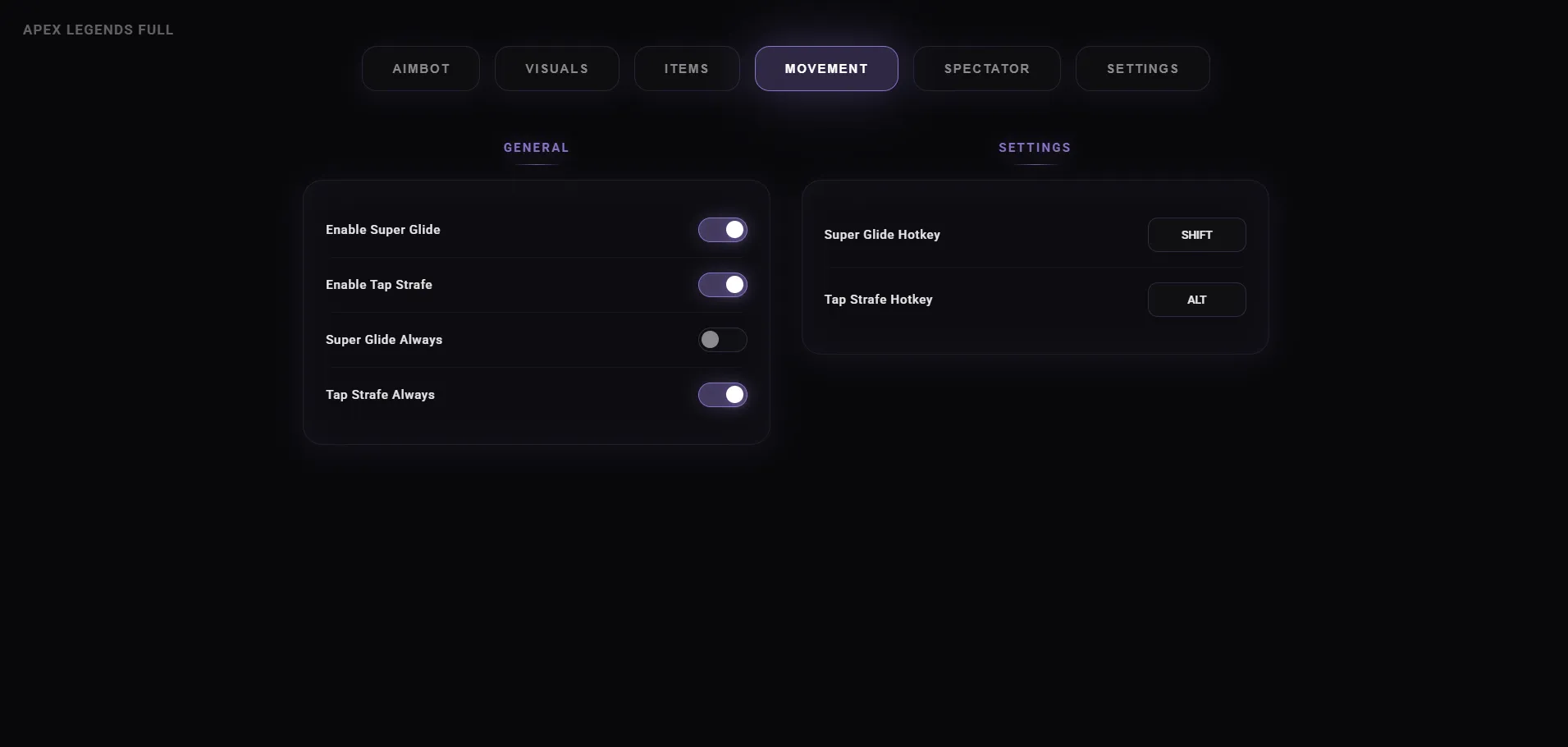Click the Enable Super Glide label text
The width and height of the screenshot is (1568, 747).
point(383,230)
